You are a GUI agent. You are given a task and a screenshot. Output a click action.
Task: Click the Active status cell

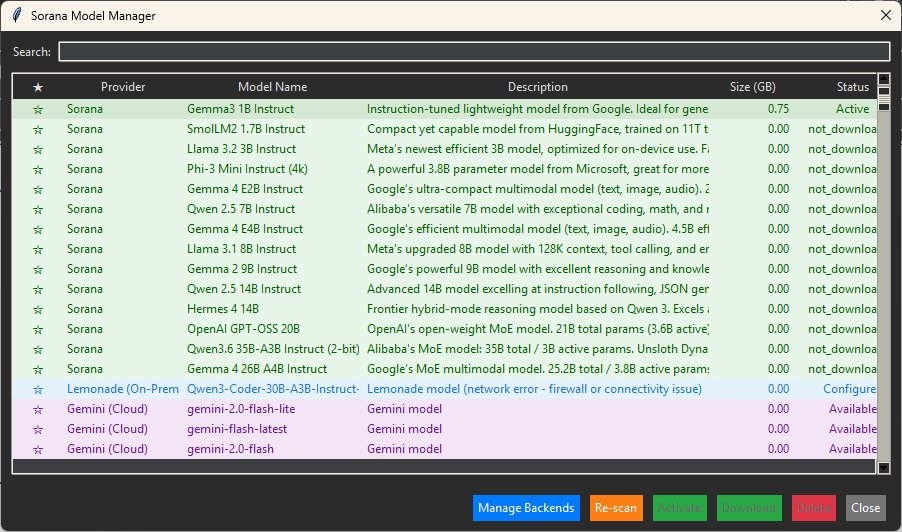point(853,109)
